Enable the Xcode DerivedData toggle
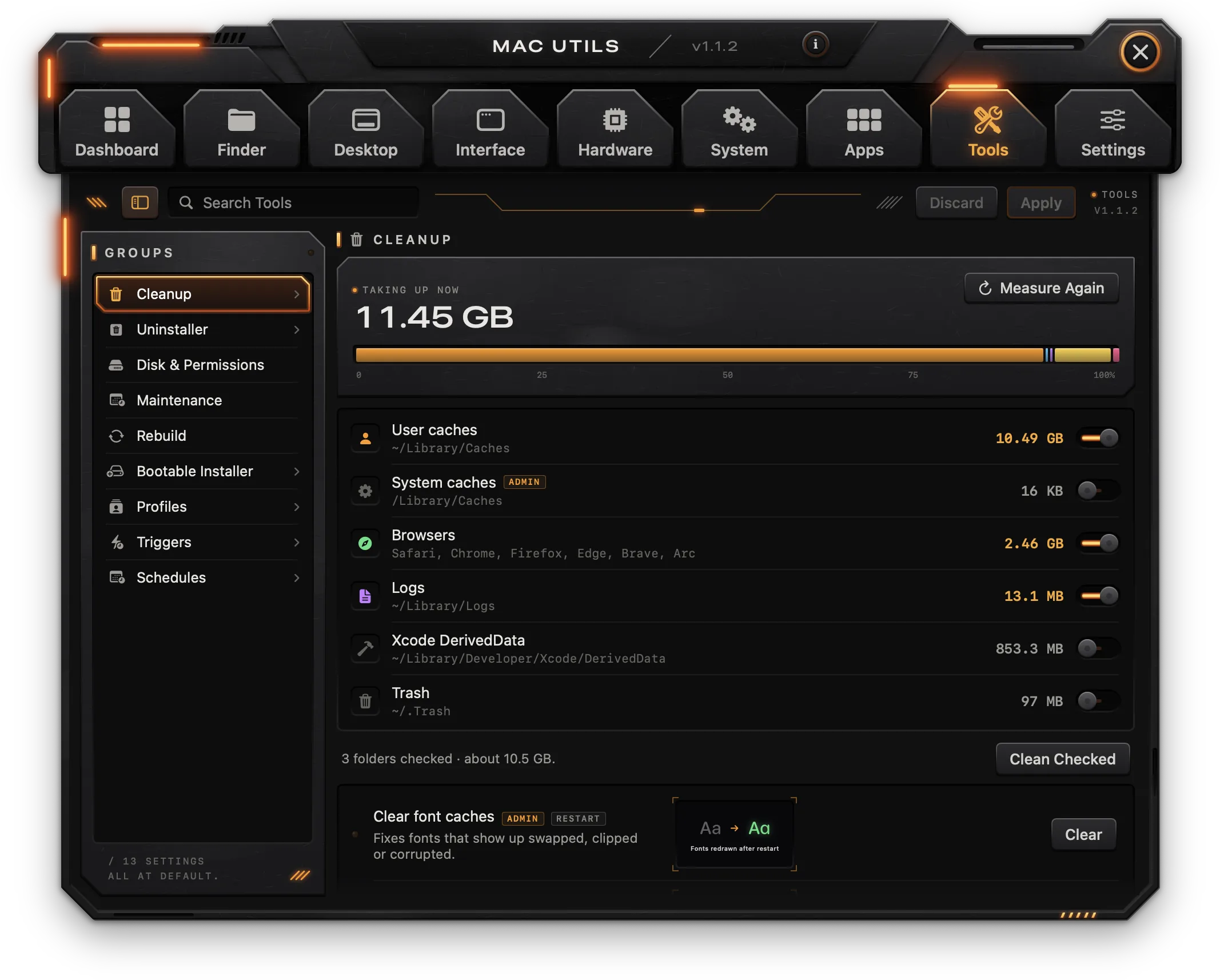Image resolution: width=1220 pixels, height=980 pixels. pos(1098,648)
